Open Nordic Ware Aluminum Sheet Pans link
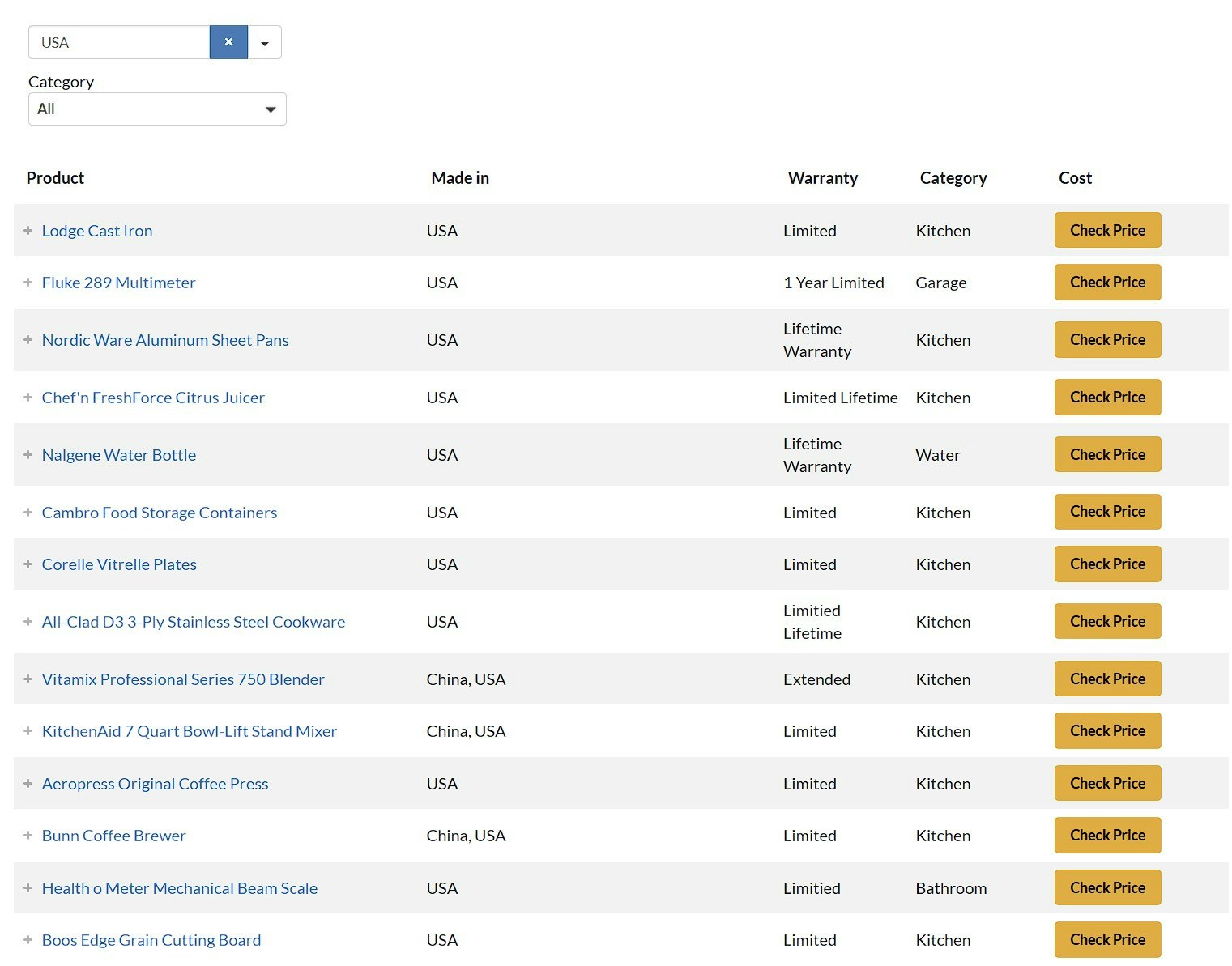The height and width of the screenshot is (966, 1232). (x=165, y=340)
